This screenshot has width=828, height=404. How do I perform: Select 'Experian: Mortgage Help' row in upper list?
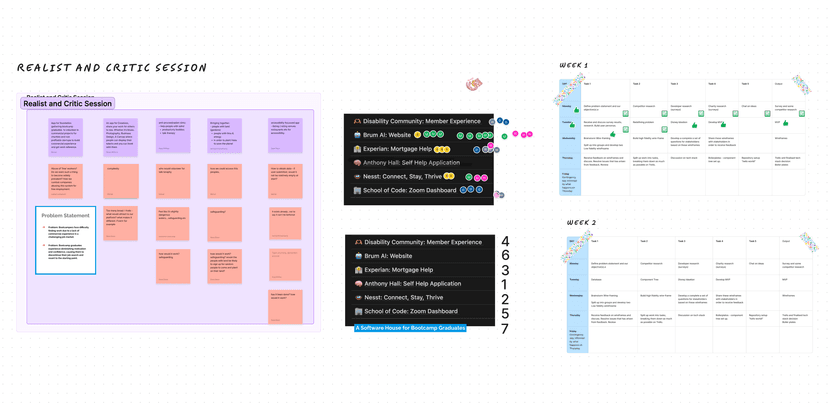pos(398,149)
